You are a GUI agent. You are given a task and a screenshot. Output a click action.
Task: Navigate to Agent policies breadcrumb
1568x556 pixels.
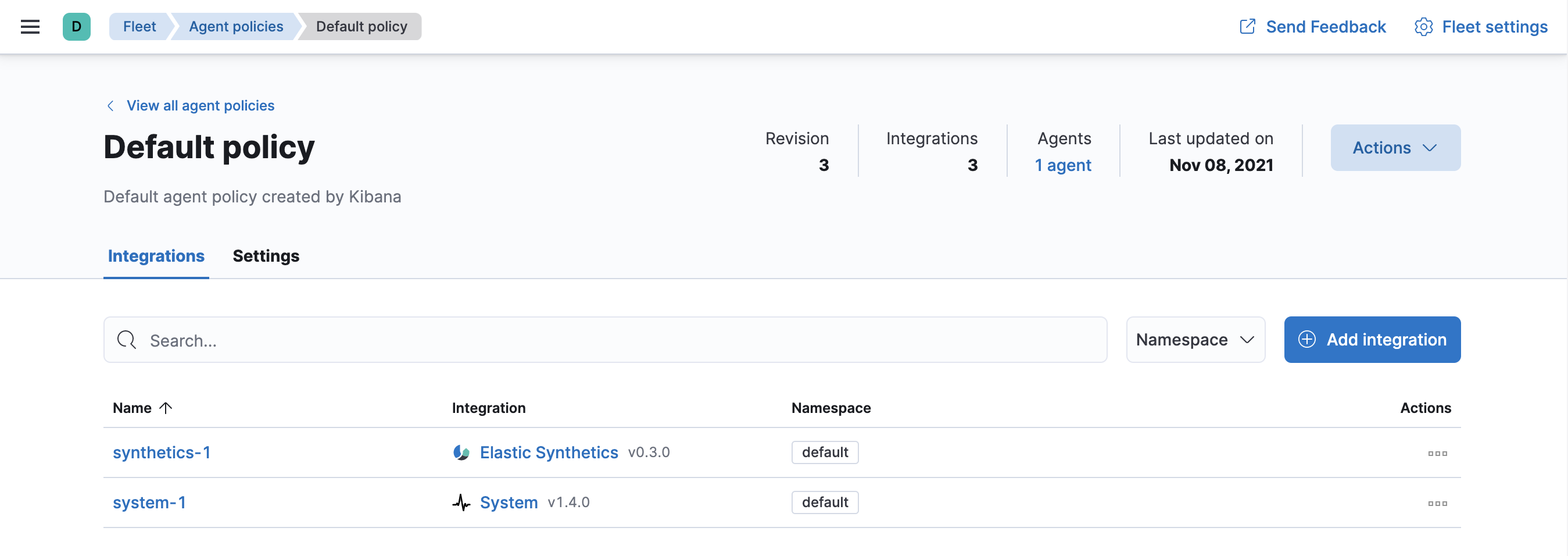click(235, 26)
